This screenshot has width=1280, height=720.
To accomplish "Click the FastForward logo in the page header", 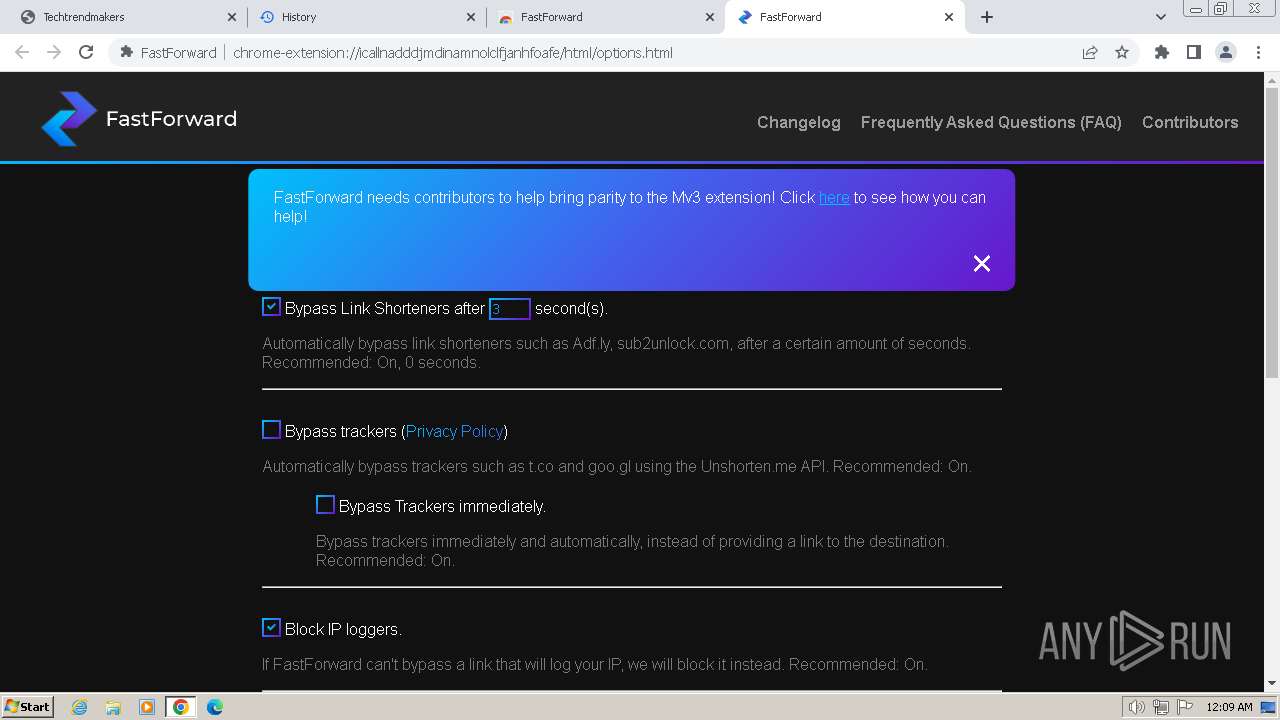I will coord(139,119).
